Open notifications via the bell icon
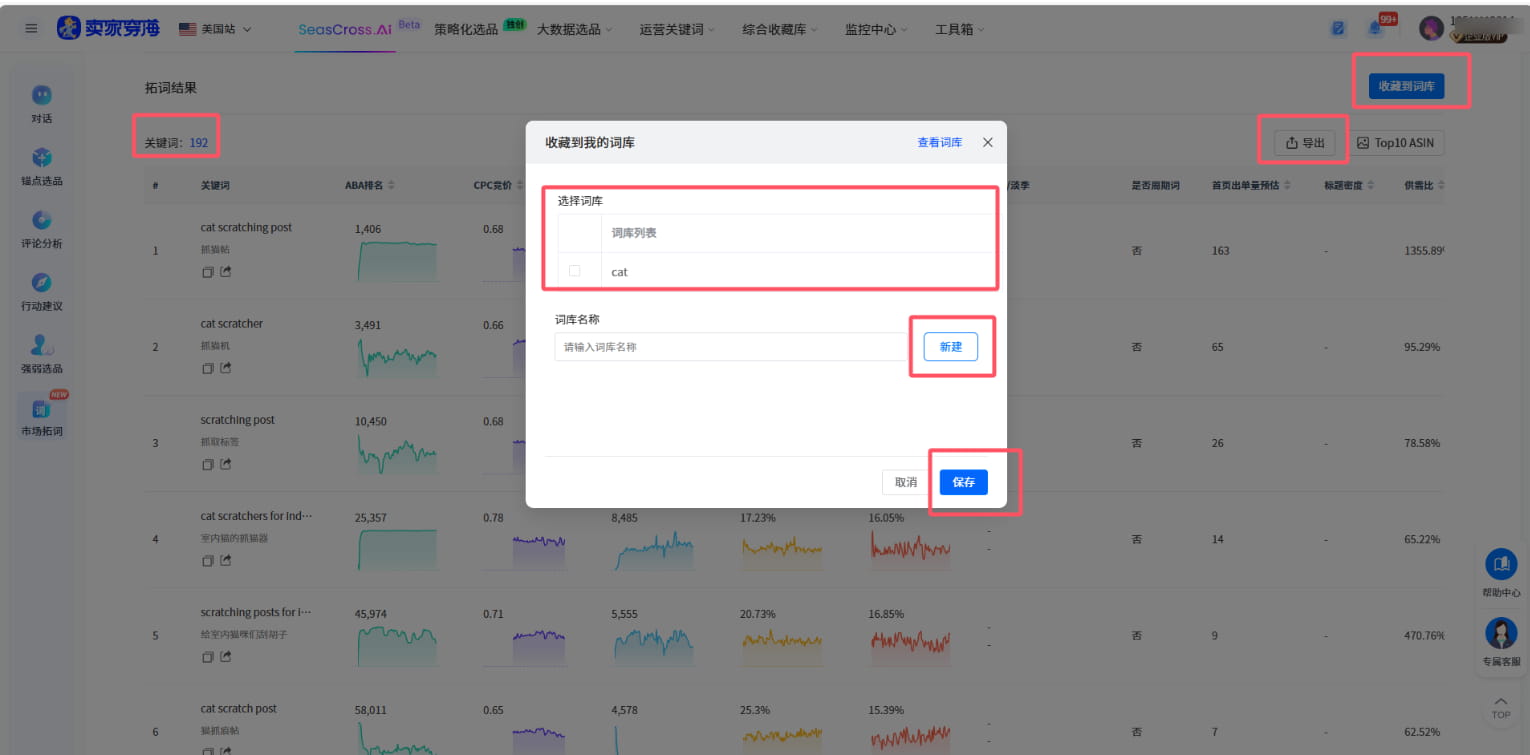 click(1374, 27)
